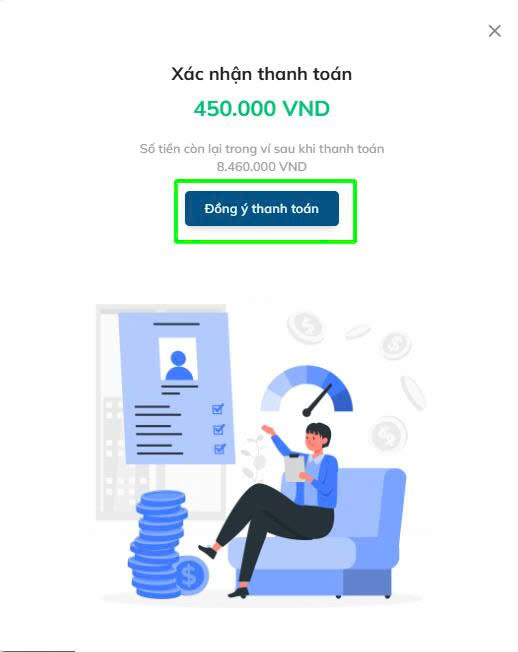Click the faded plant behind the sofa
The image size is (518, 652).
click(x=254, y=457)
